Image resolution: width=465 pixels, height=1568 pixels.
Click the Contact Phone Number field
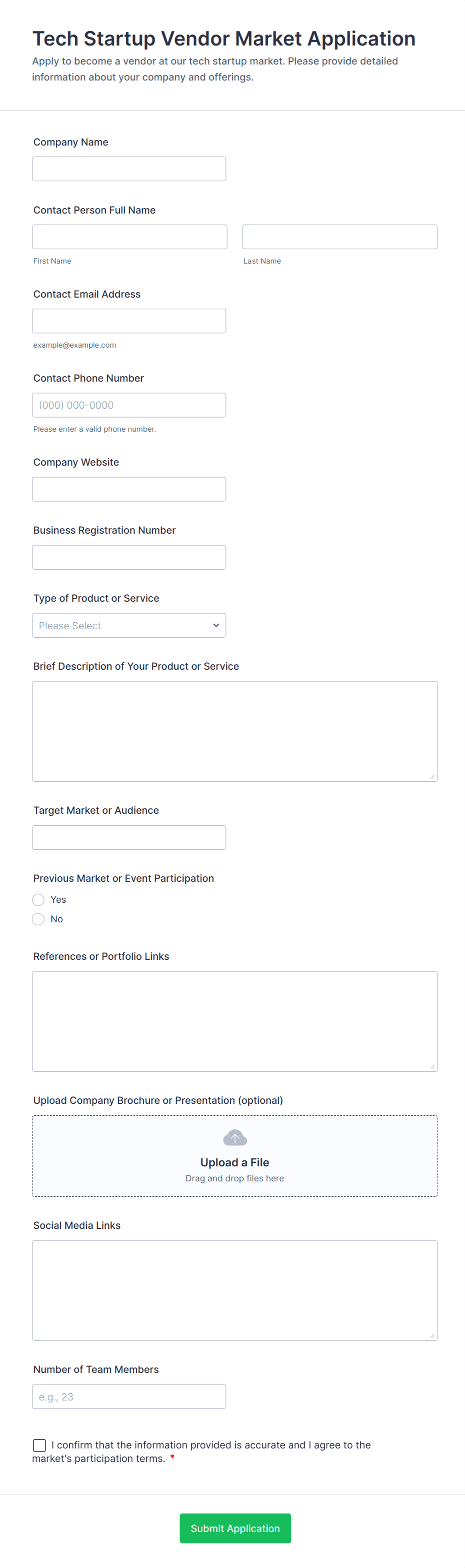click(x=128, y=405)
